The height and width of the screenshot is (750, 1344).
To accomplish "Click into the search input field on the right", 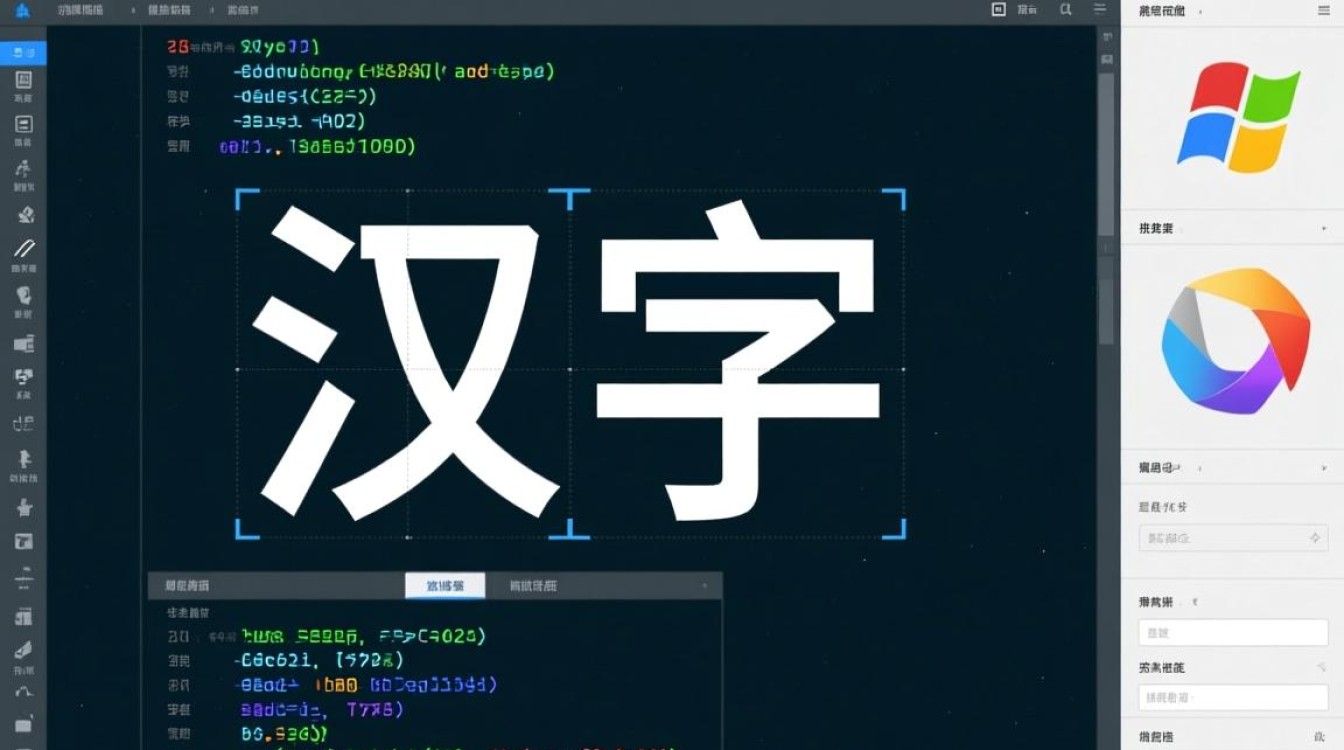I will (x=1230, y=632).
